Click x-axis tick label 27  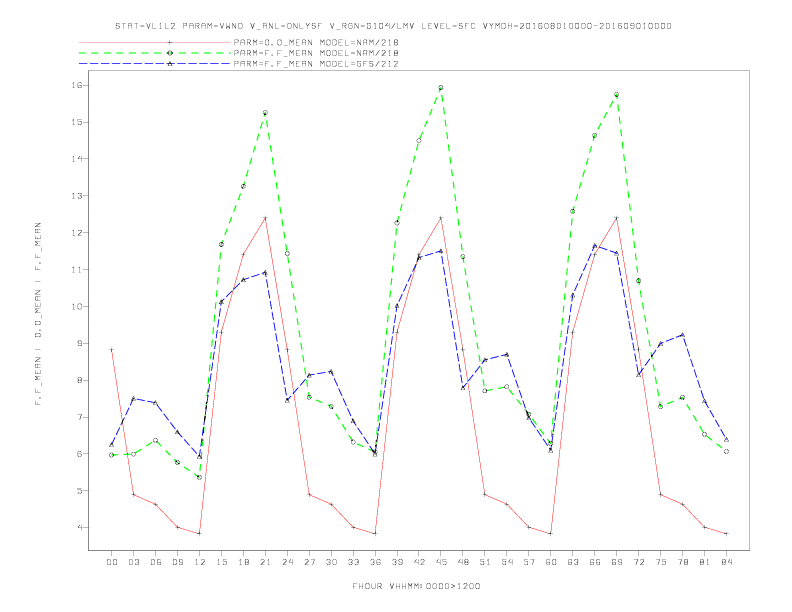click(x=309, y=562)
